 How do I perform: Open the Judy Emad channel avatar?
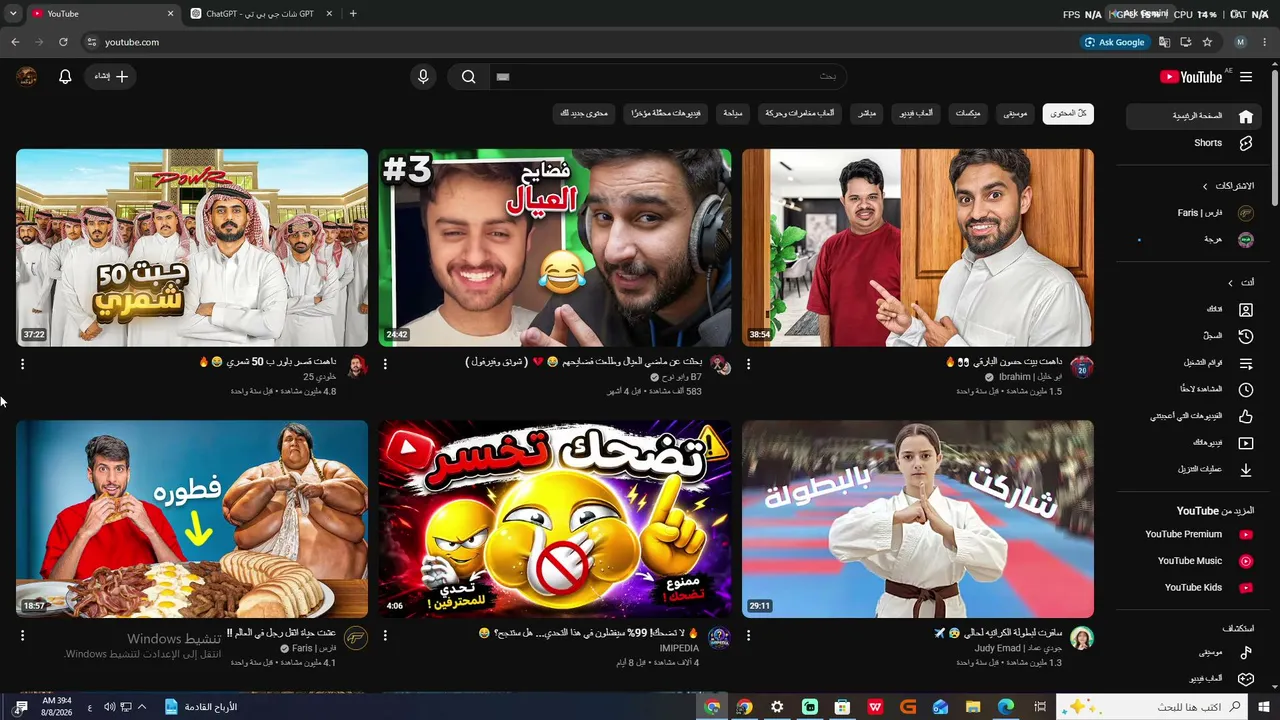1082,638
